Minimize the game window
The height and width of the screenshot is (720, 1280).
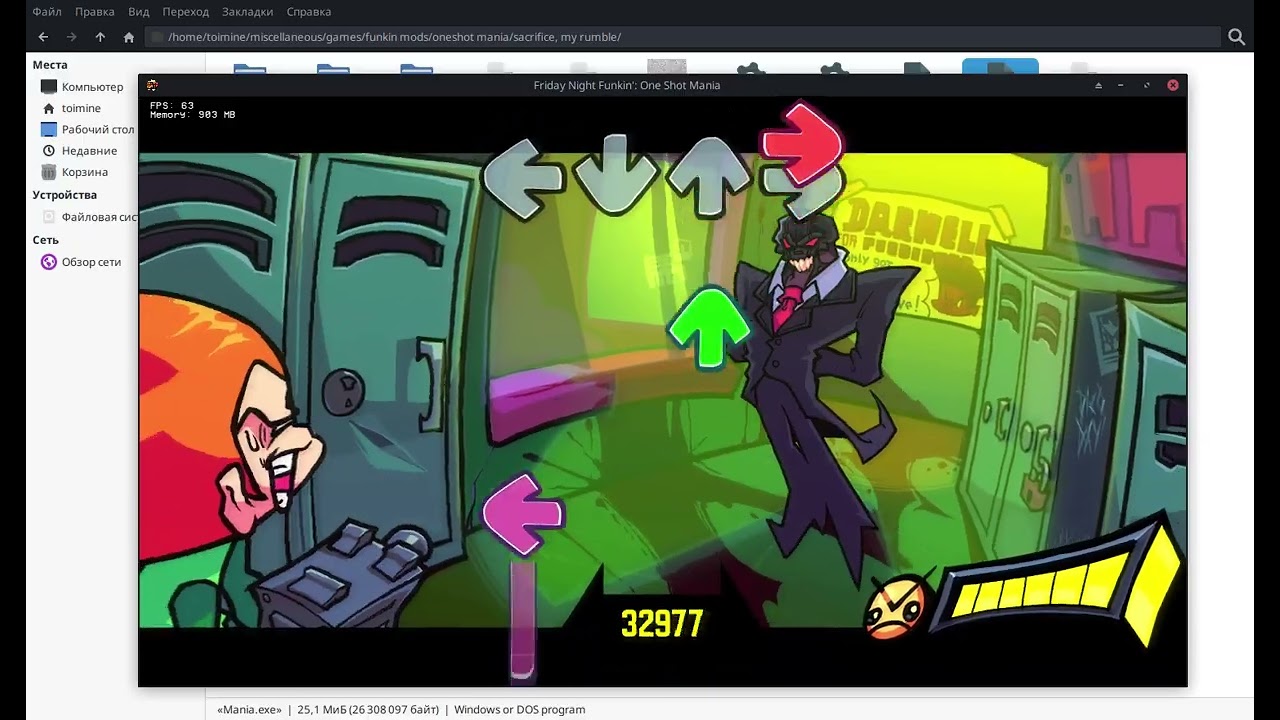[1121, 85]
